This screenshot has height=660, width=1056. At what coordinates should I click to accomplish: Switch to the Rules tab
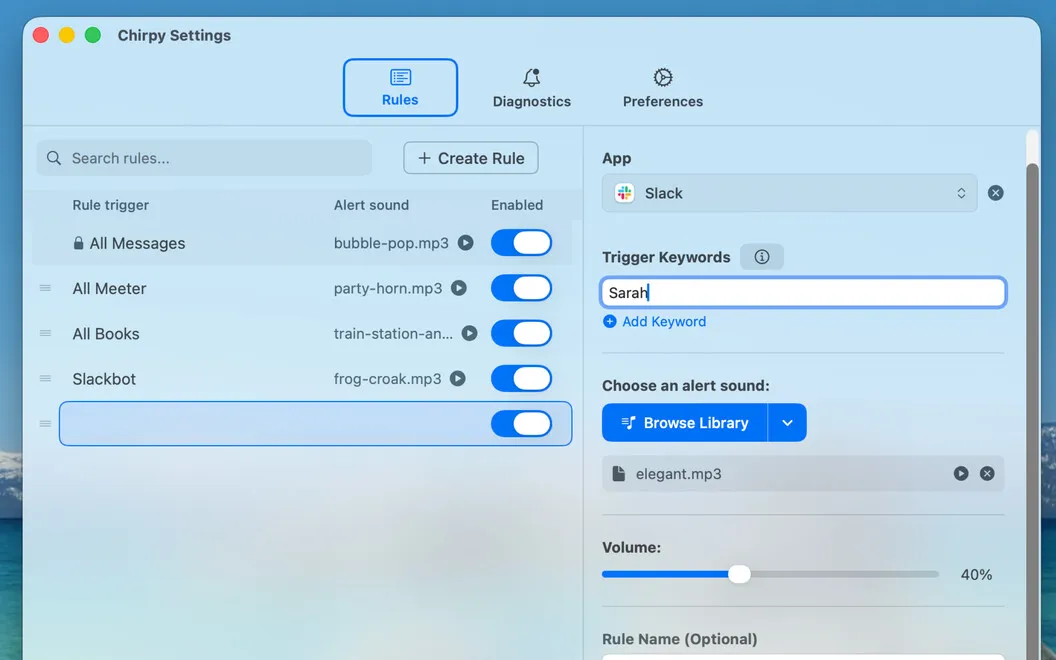[x=400, y=88]
